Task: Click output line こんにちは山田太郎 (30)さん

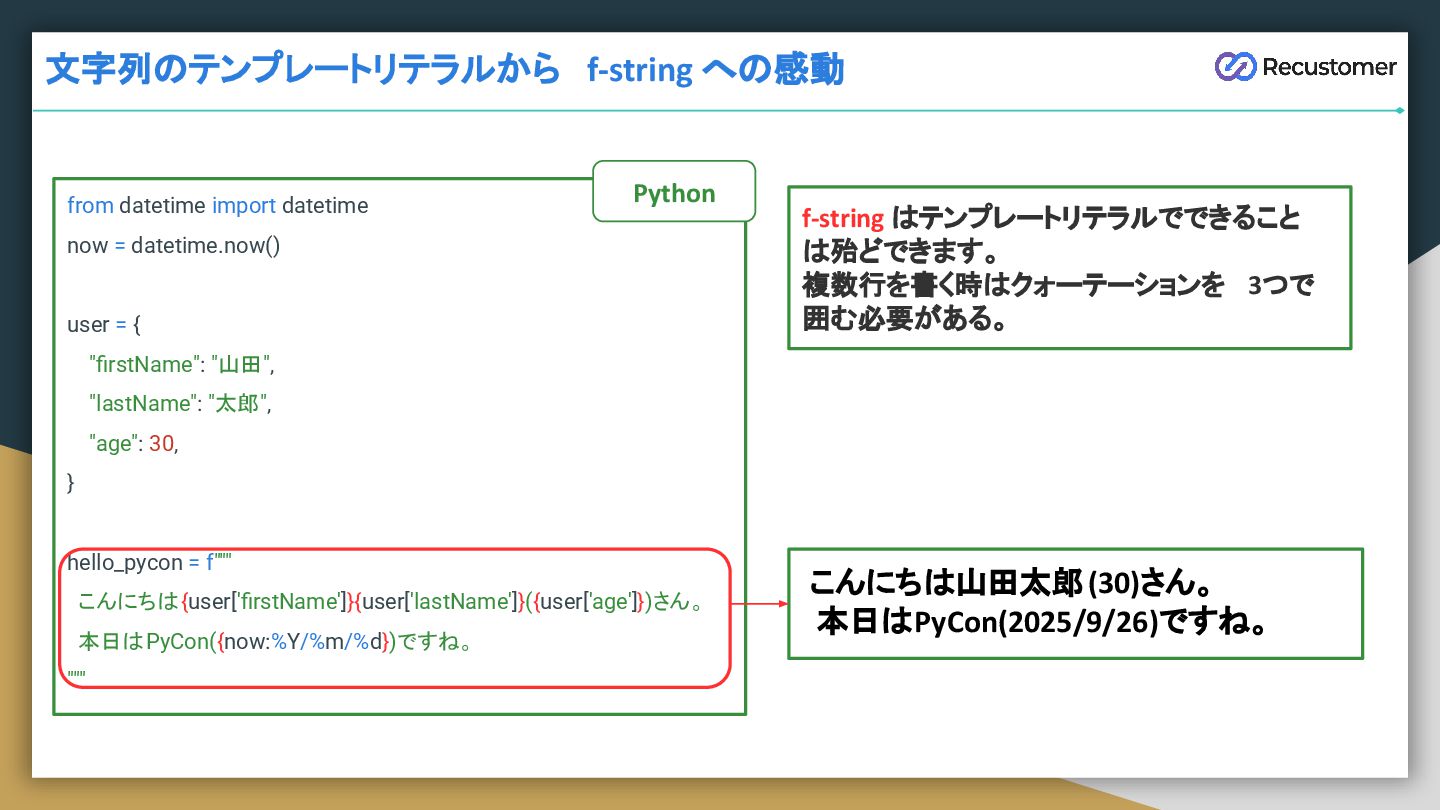Action: (x=1011, y=583)
